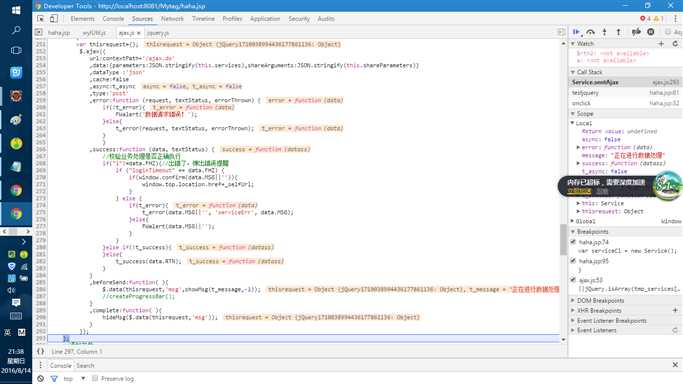
Task: Step out of current function
Action: click(x=618, y=32)
